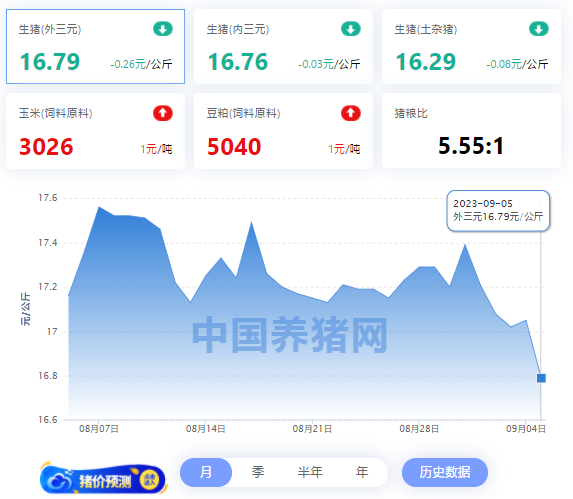Image resolution: width=573 pixels, height=499 pixels.
Task: Switch chart to 半年 range
Action: coord(310,472)
